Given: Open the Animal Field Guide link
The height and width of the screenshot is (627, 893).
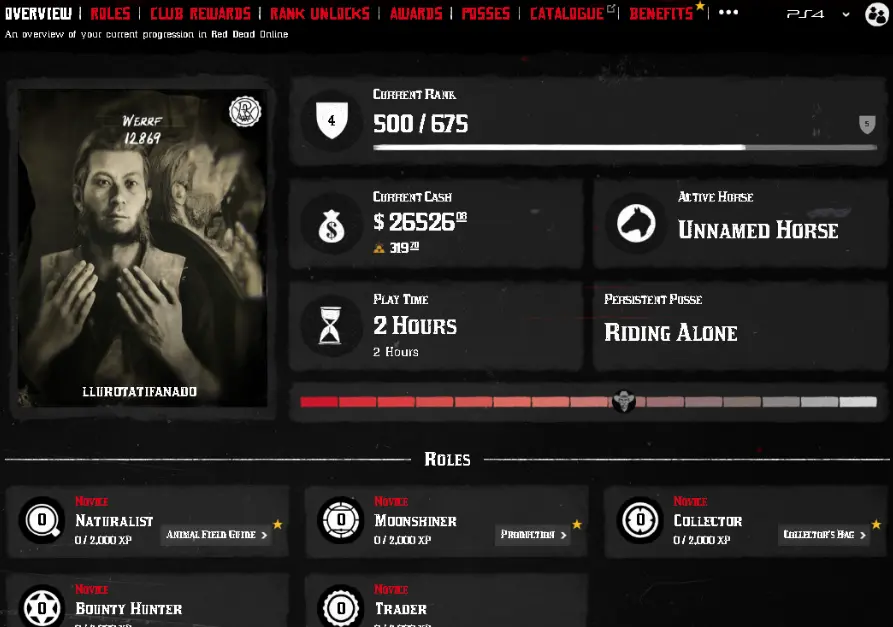Looking at the screenshot, I should tap(216, 535).
